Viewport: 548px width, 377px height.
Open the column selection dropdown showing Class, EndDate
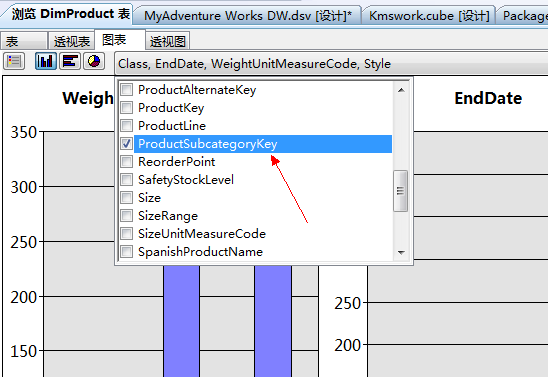(331, 64)
